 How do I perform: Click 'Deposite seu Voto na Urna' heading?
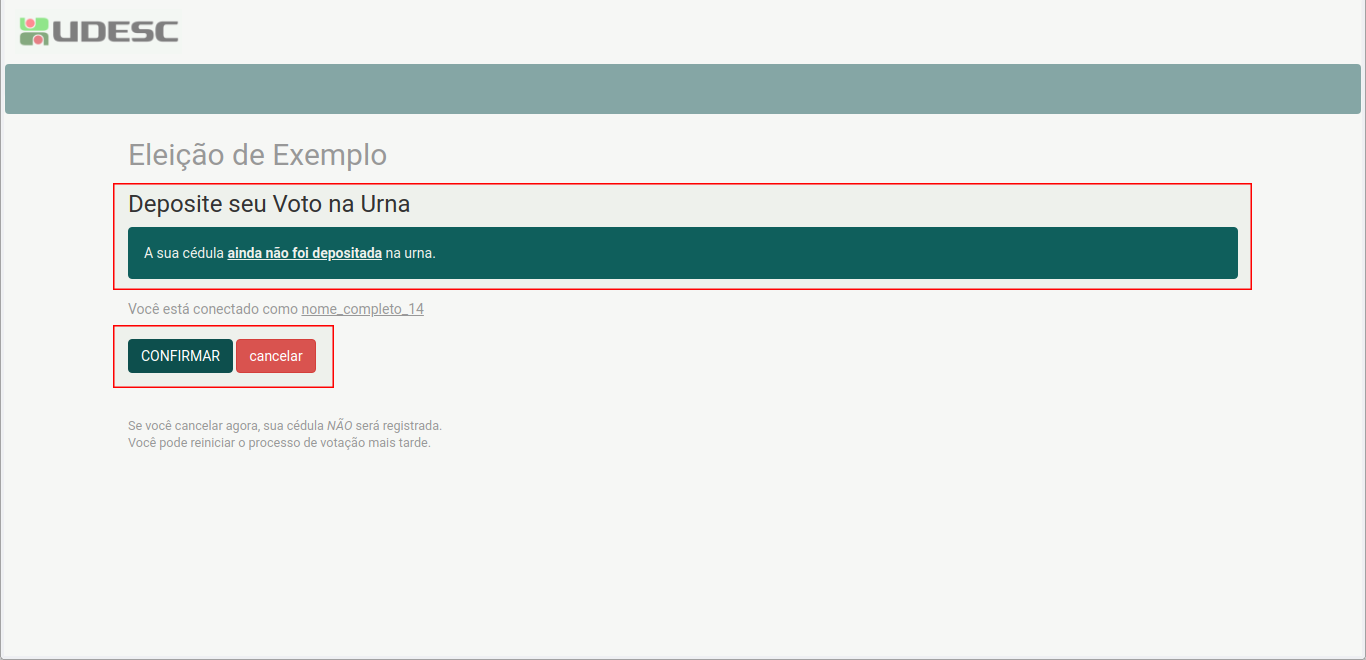pyautogui.click(x=269, y=204)
